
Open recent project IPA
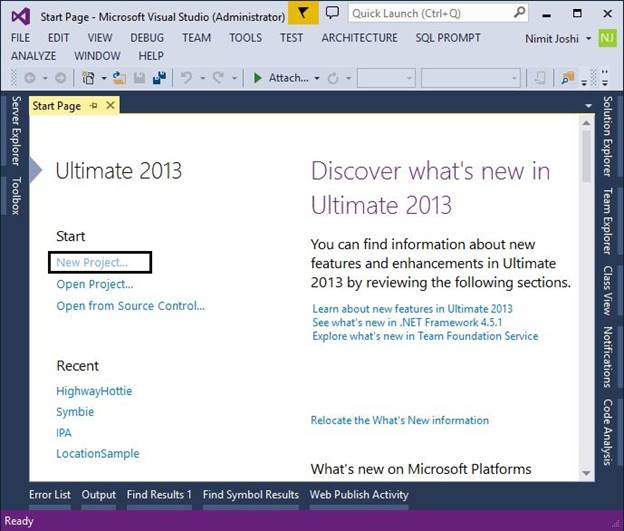[64, 433]
